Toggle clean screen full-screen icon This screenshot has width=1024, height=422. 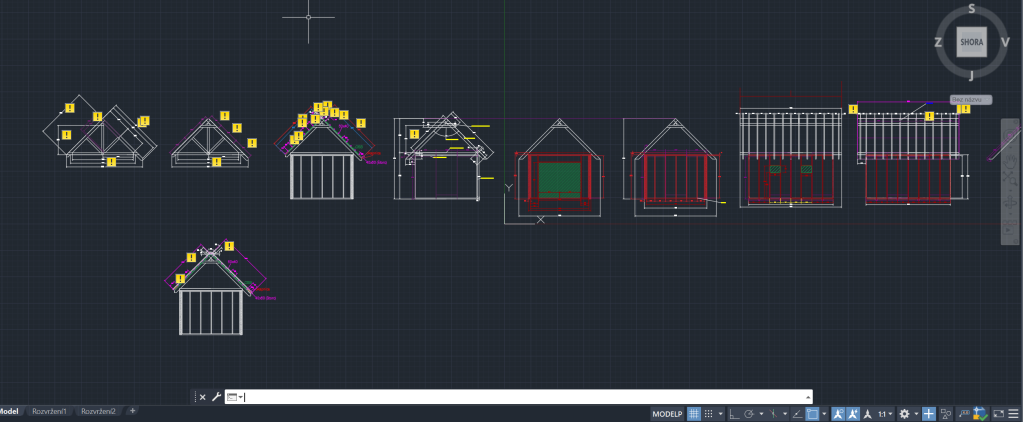(x=998, y=414)
